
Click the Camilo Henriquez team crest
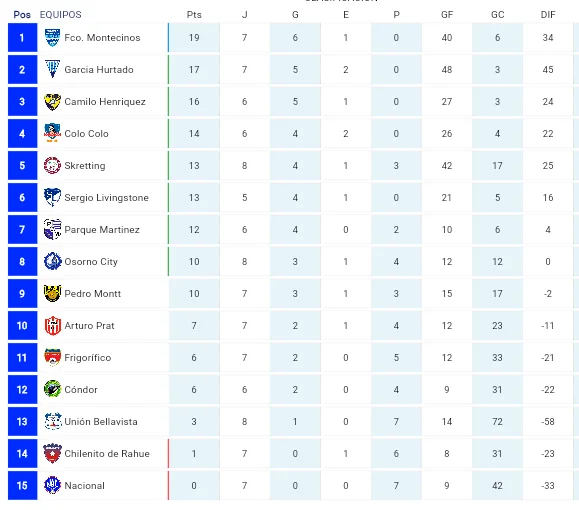(x=52, y=102)
